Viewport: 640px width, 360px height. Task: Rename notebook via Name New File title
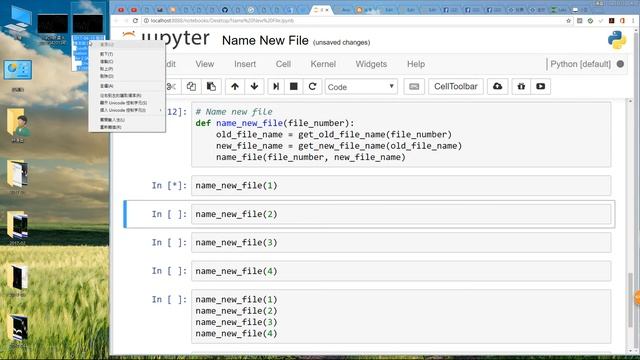click(265, 40)
